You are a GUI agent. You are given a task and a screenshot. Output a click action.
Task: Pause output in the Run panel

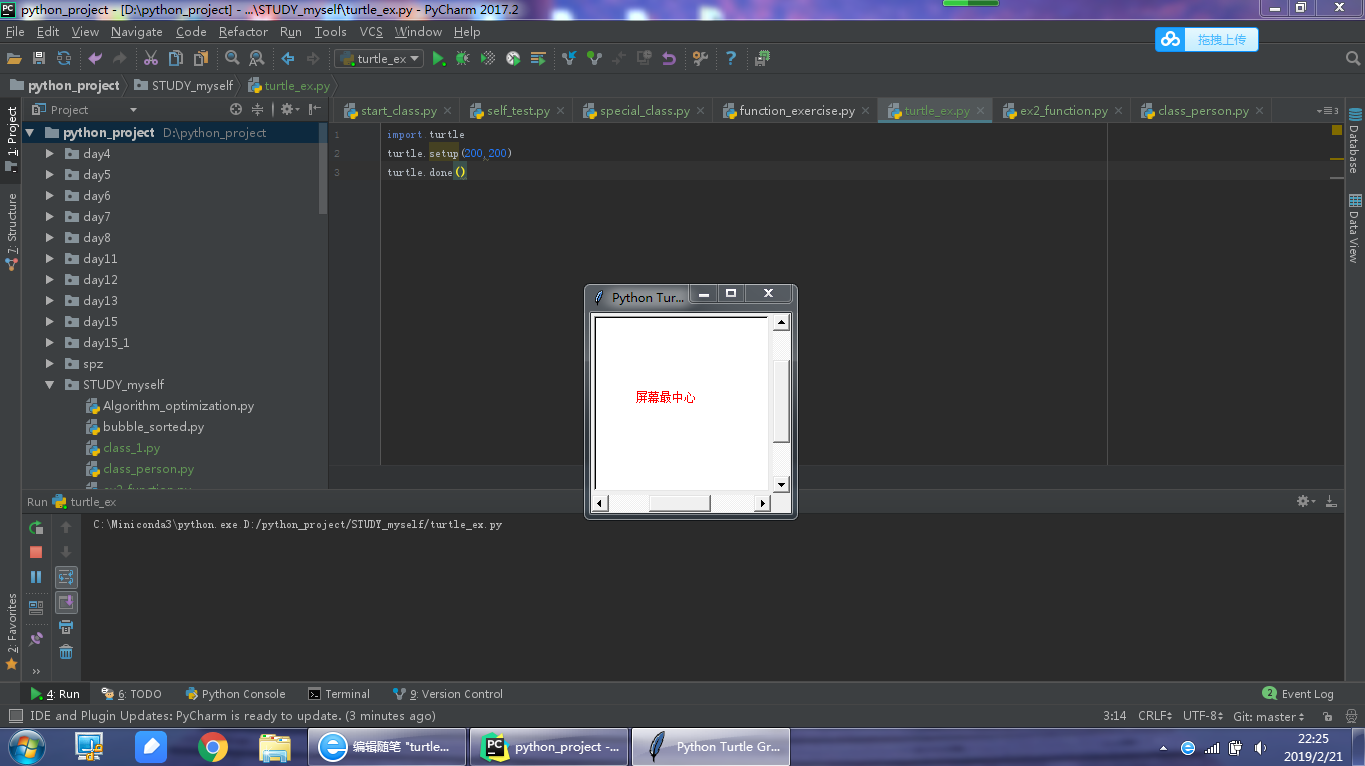click(x=36, y=577)
